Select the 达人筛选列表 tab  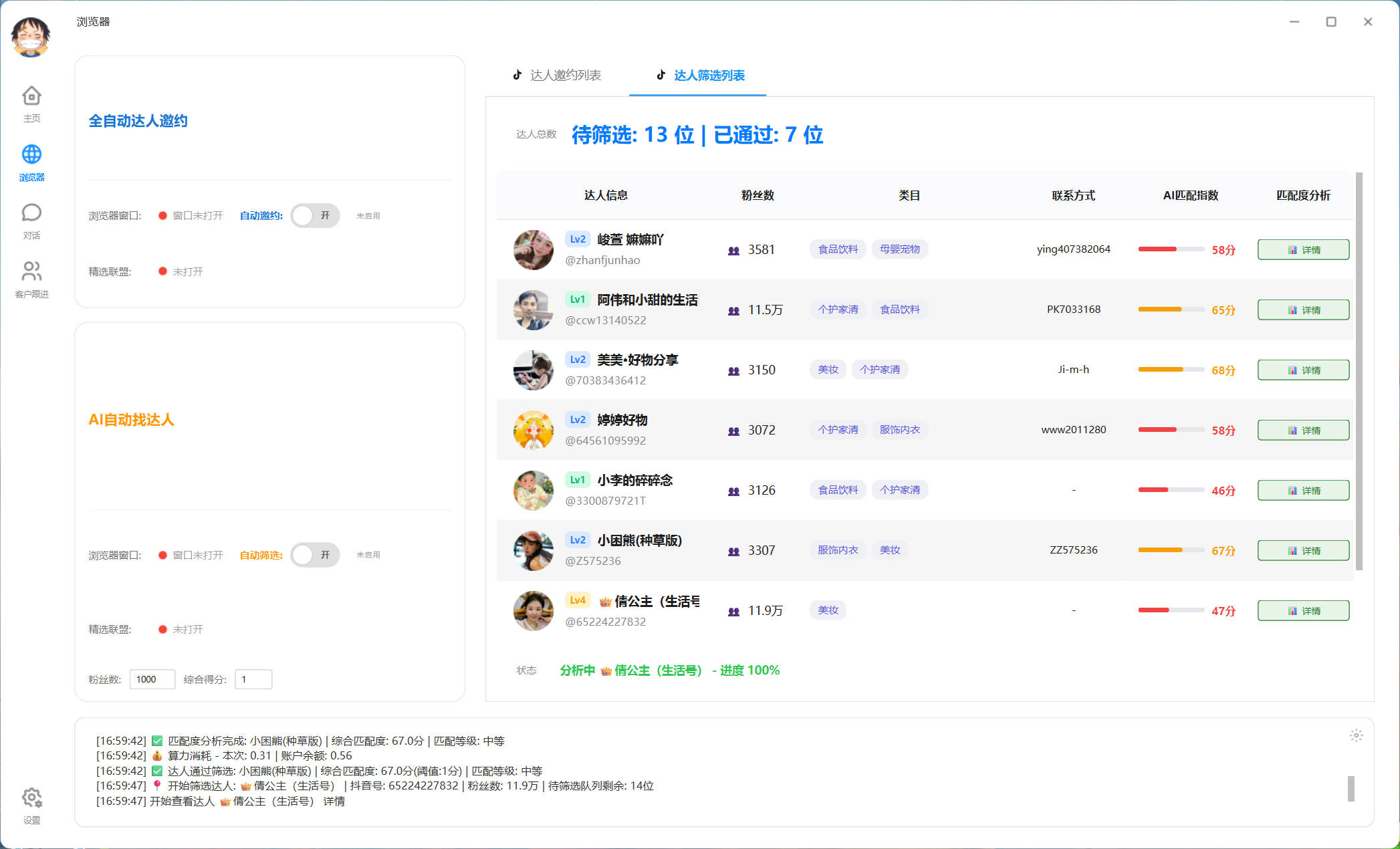(x=710, y=75)
